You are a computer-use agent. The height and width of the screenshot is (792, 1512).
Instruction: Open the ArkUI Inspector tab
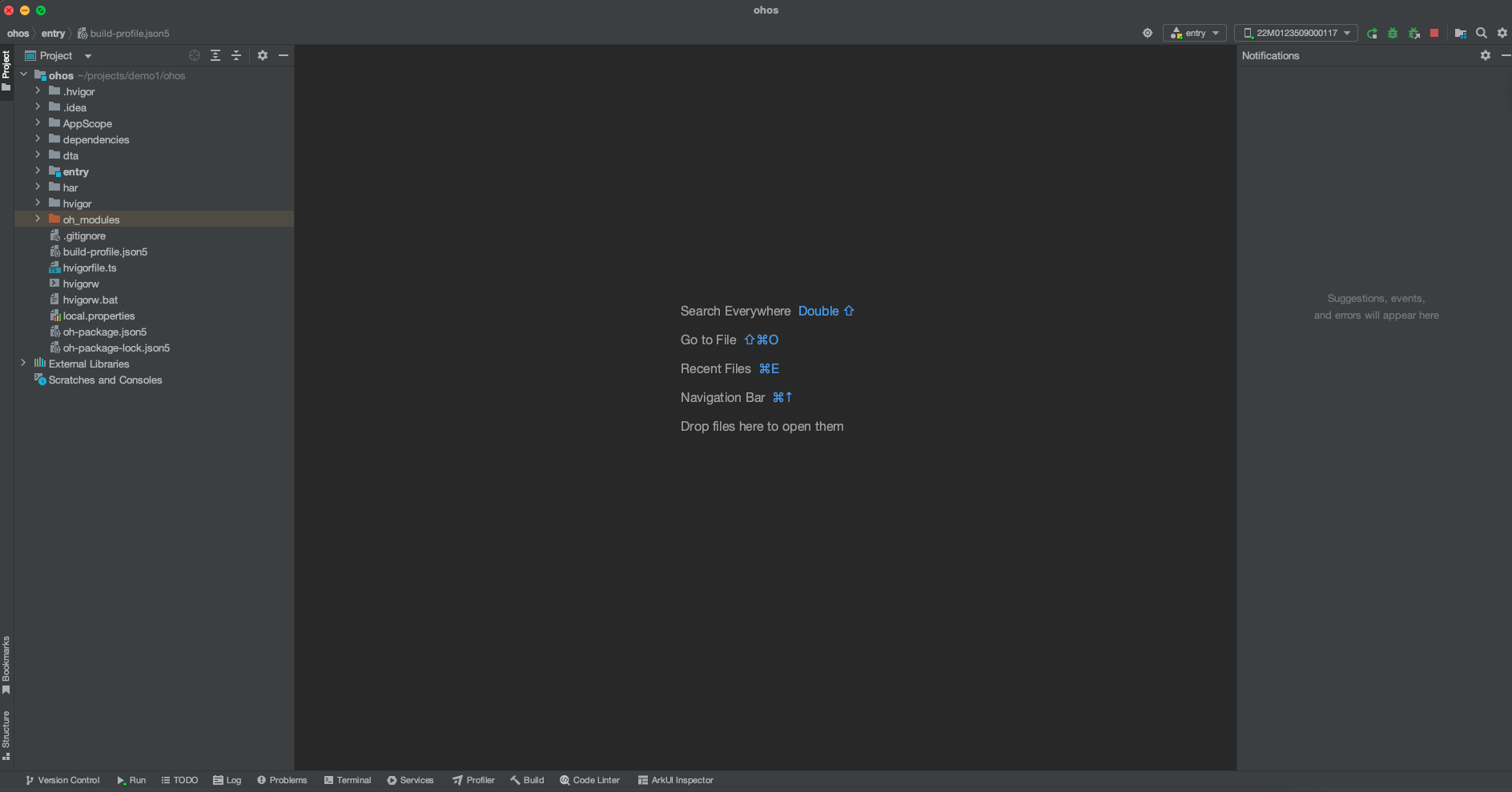coord(675,780)
